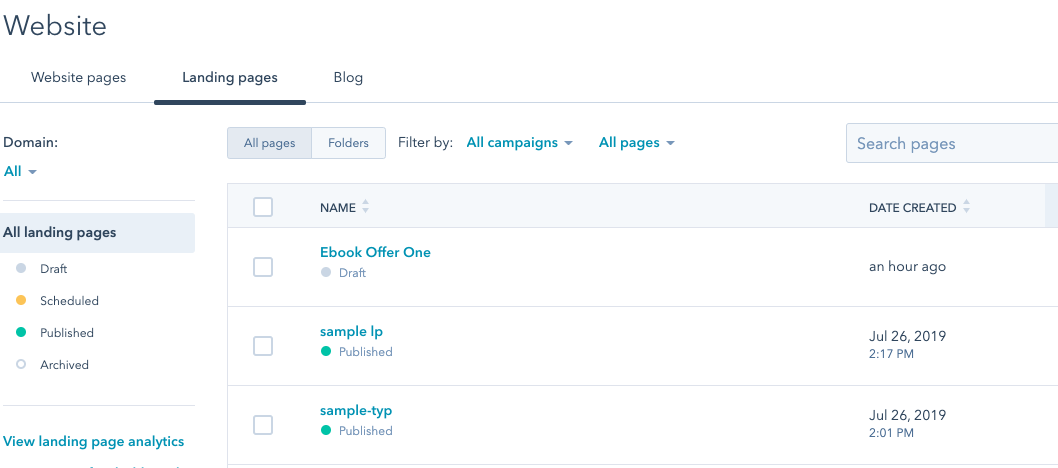Click the Search pages field
This screenshot has width=1058, height=468.
coord(950,143)
